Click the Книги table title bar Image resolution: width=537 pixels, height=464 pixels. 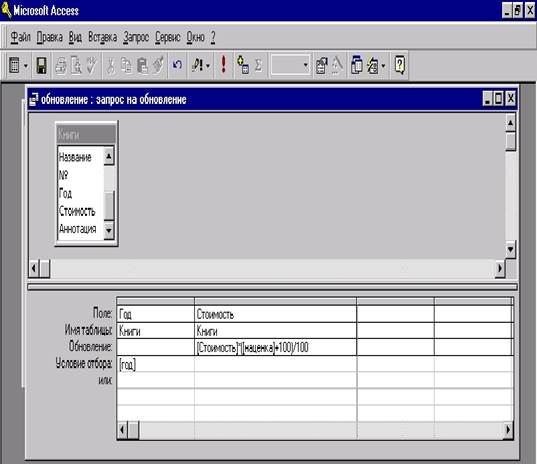(x=86, y=135)
